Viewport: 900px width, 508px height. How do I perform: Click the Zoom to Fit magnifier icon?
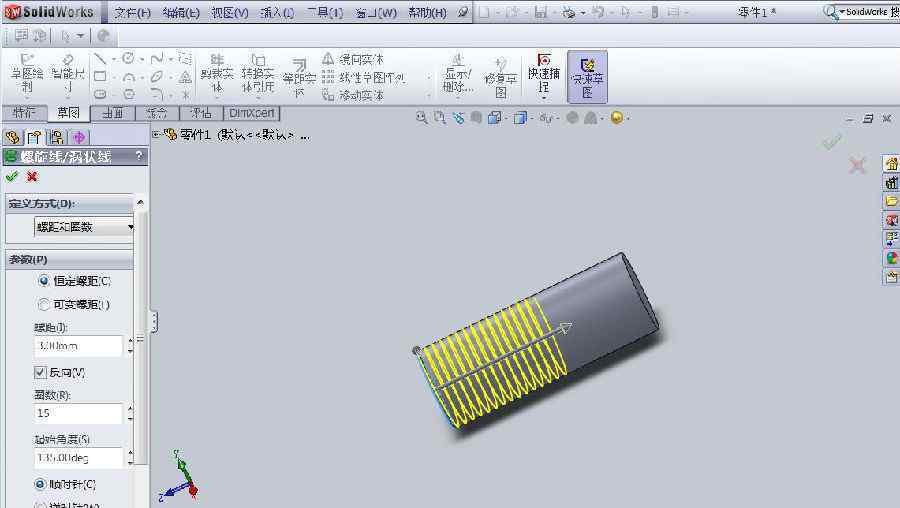[x=422, y=118]
